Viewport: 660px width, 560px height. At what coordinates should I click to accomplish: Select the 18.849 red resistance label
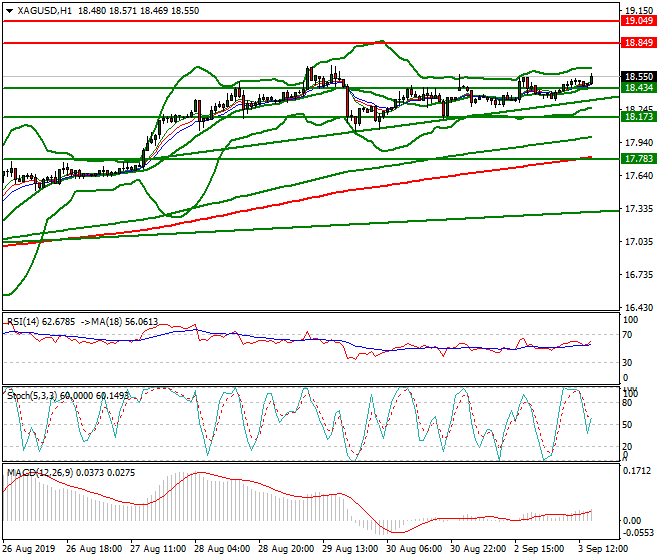(639, 43)
